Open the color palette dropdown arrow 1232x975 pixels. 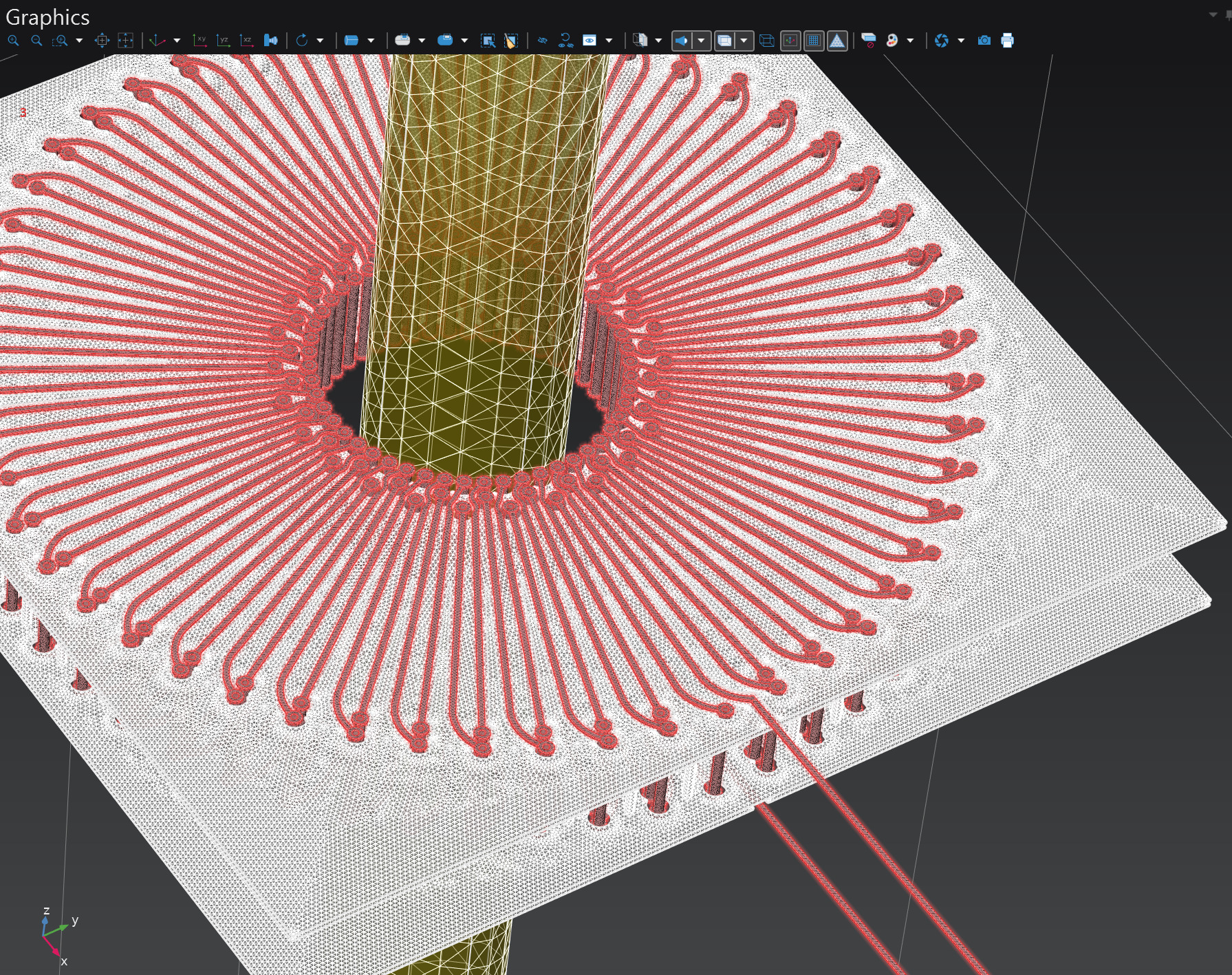click(x=910, y=41)
